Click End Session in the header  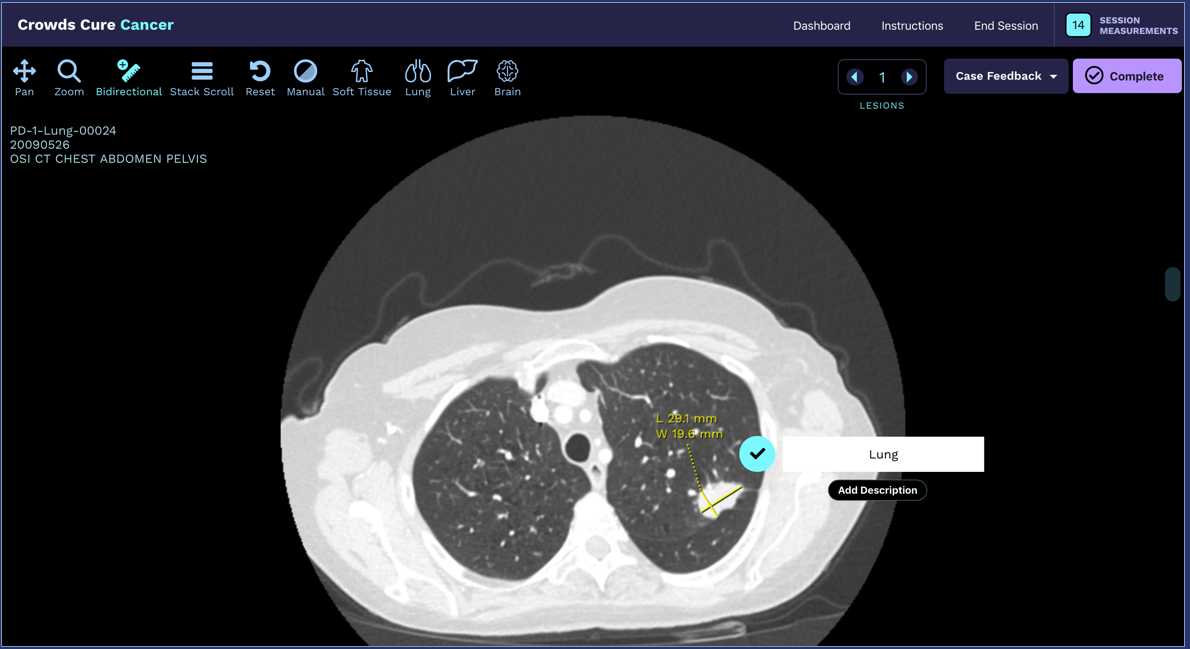point(1006,26)
